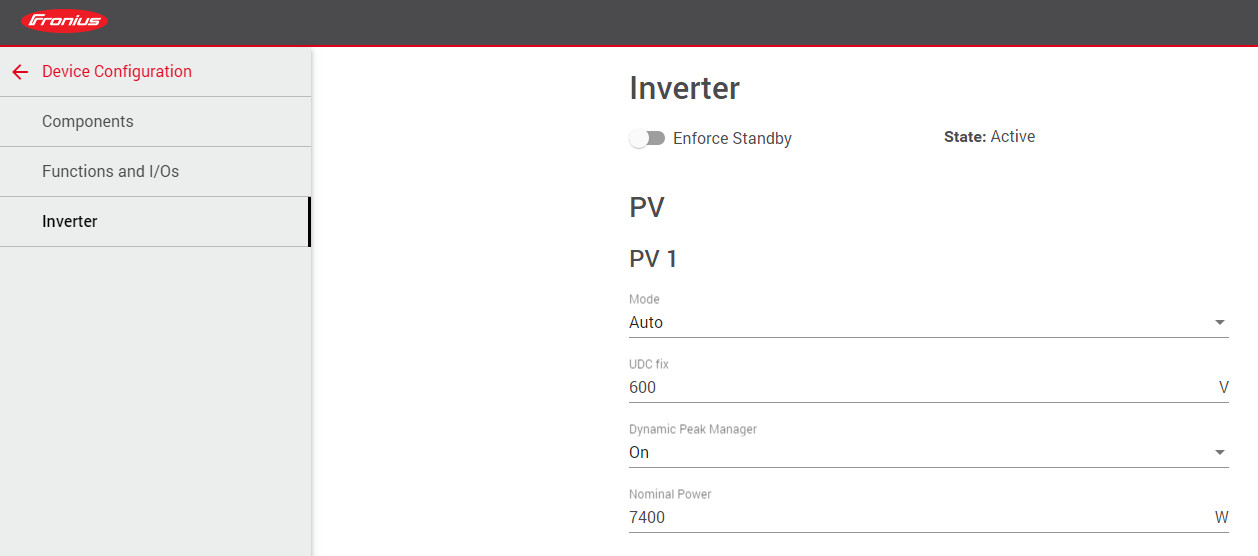This screenshot has height=556, width=1258.
Task: Click the red back arrow icon
Action: tap(20, 72)
